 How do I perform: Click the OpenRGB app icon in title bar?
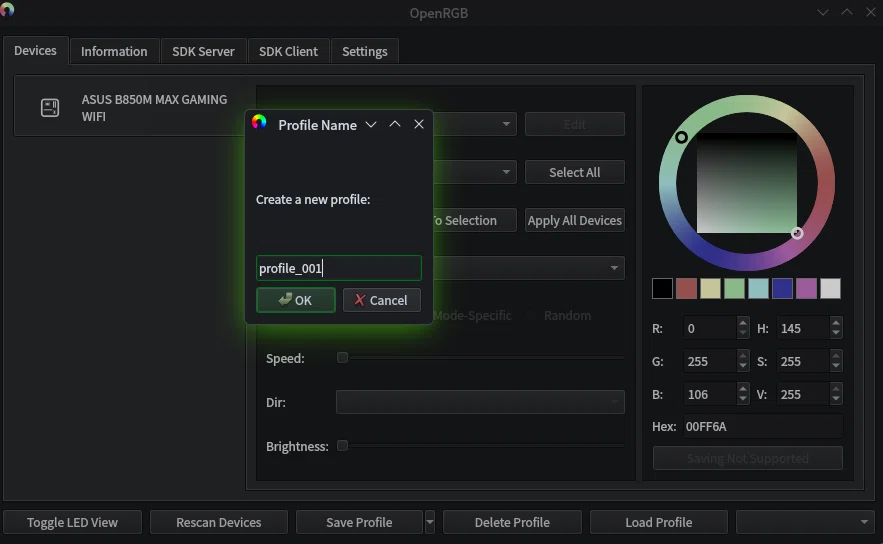click(6, 10)
